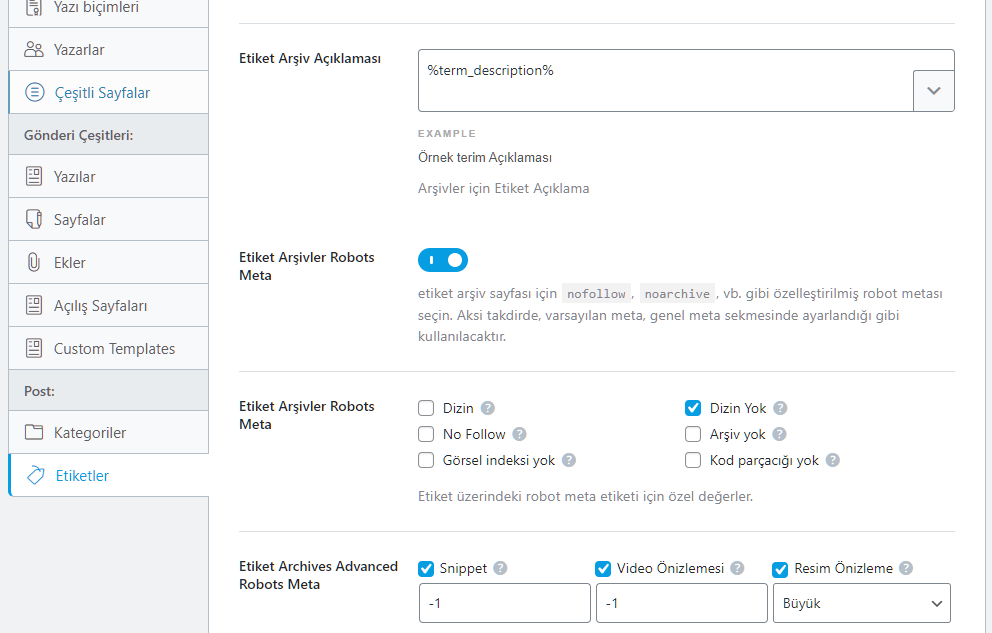This screenshot has height=633, width=992.
Task: Click the 'Etiket Archives Advanced Robots Meta' label
Action: pos(318,575)
